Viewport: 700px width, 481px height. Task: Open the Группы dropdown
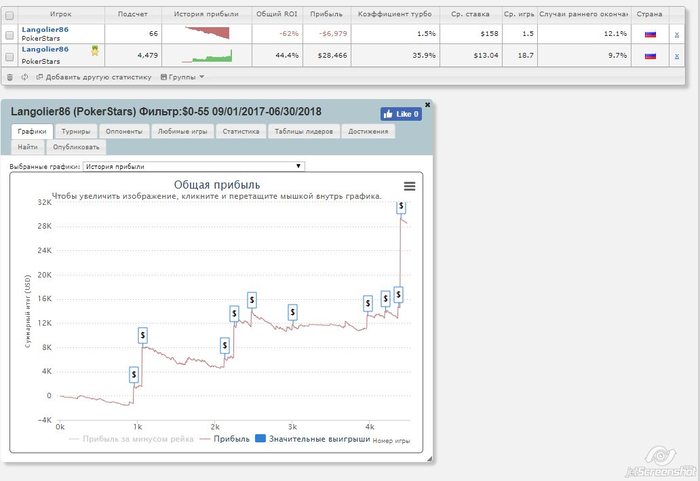[x=182, y=77]
